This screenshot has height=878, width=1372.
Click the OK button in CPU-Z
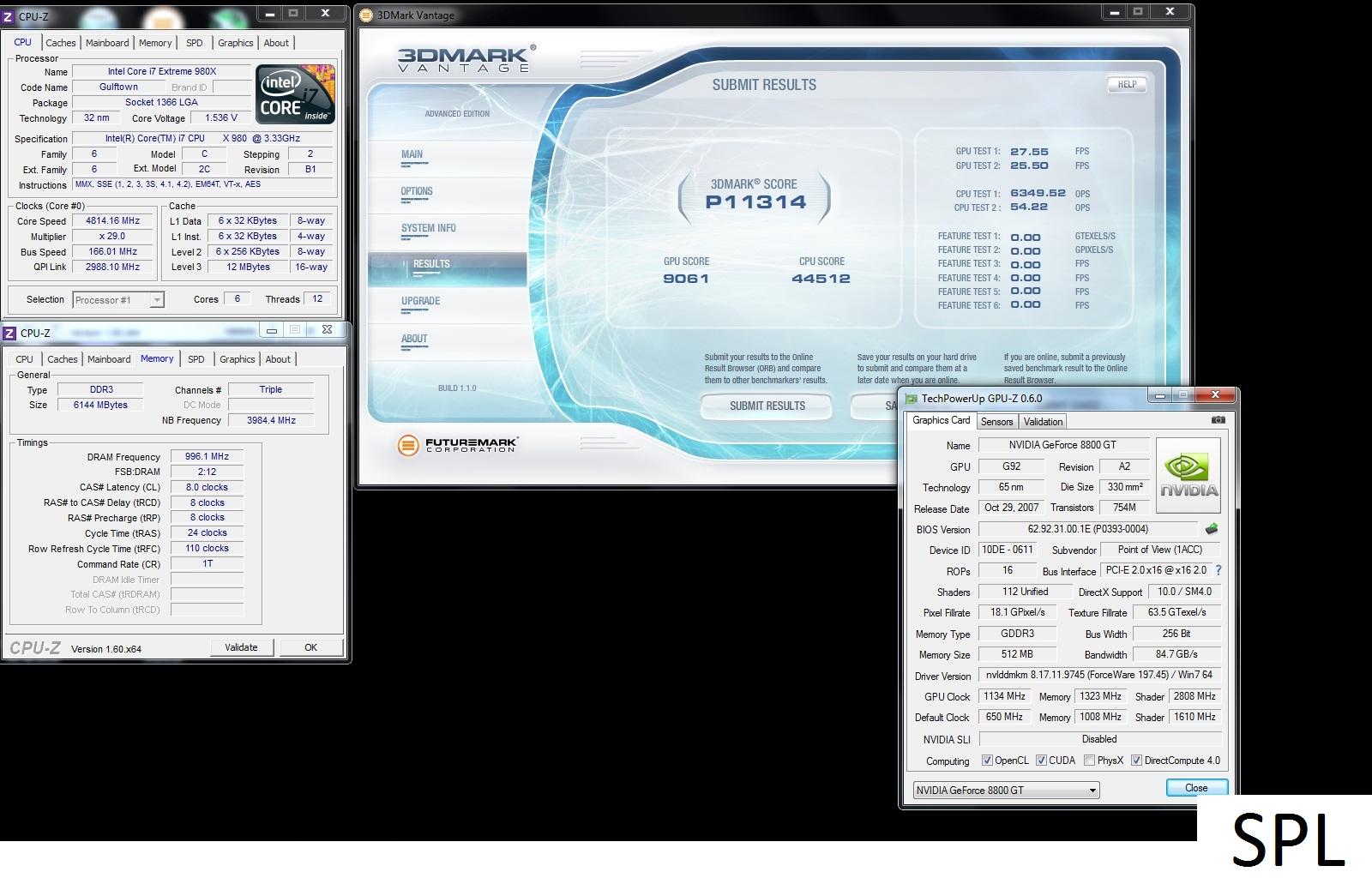310,647
